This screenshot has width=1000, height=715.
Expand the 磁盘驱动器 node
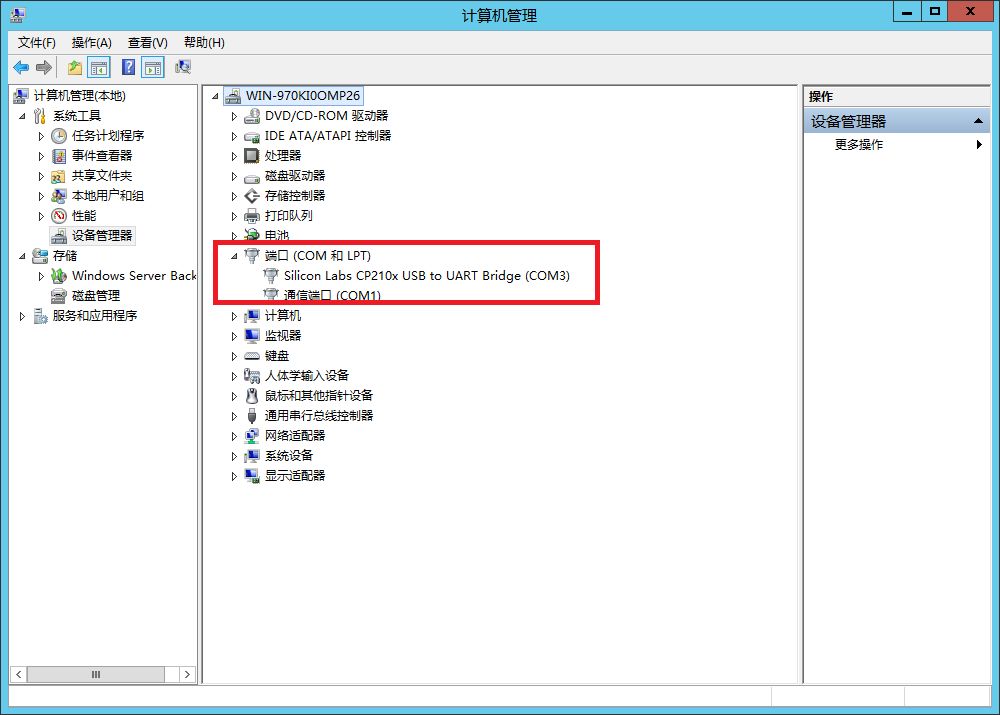click(x=234, y=177)
